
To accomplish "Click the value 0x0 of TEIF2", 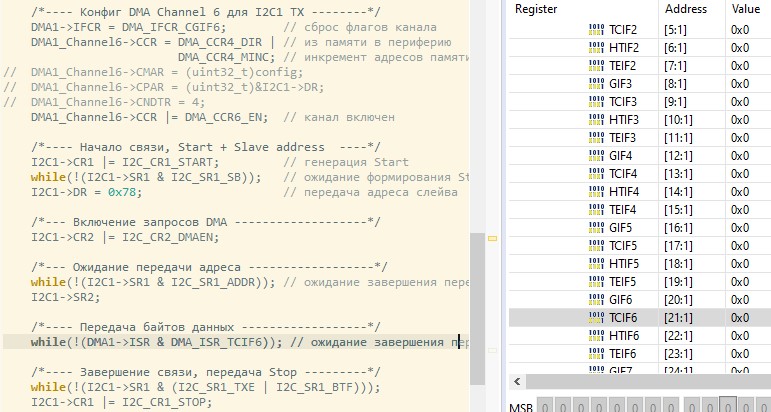I will [x=740, y=65].
